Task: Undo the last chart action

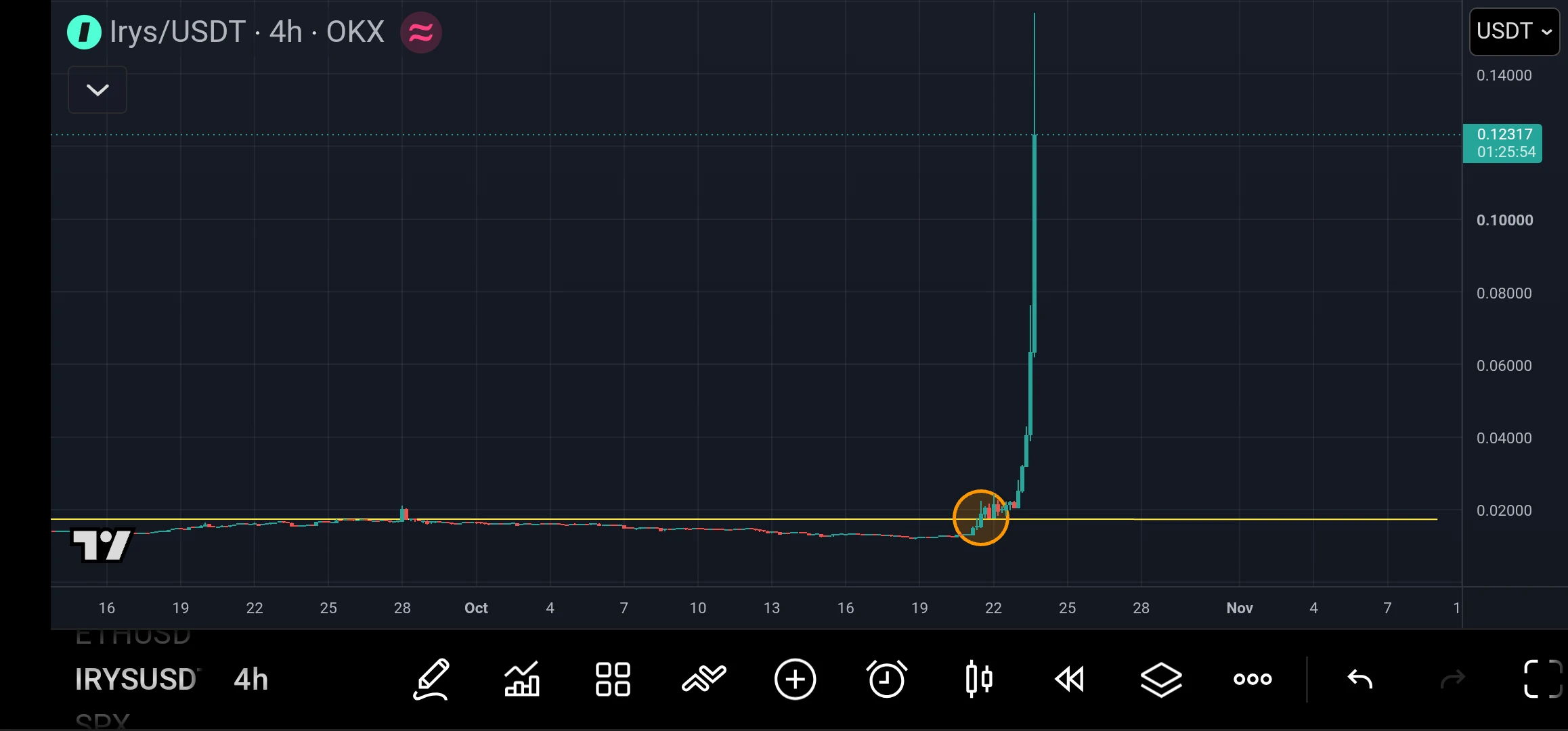Action: click(x=1360, y=679)
